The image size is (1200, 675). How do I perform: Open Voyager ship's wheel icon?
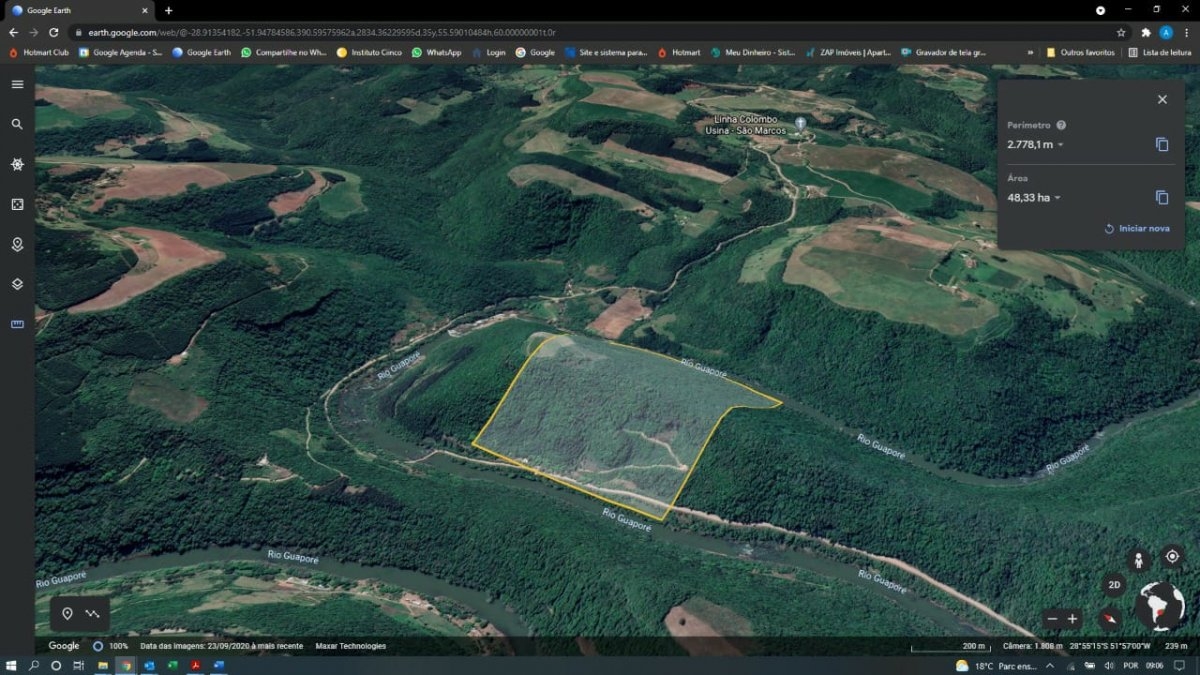[x=17, y=164]
